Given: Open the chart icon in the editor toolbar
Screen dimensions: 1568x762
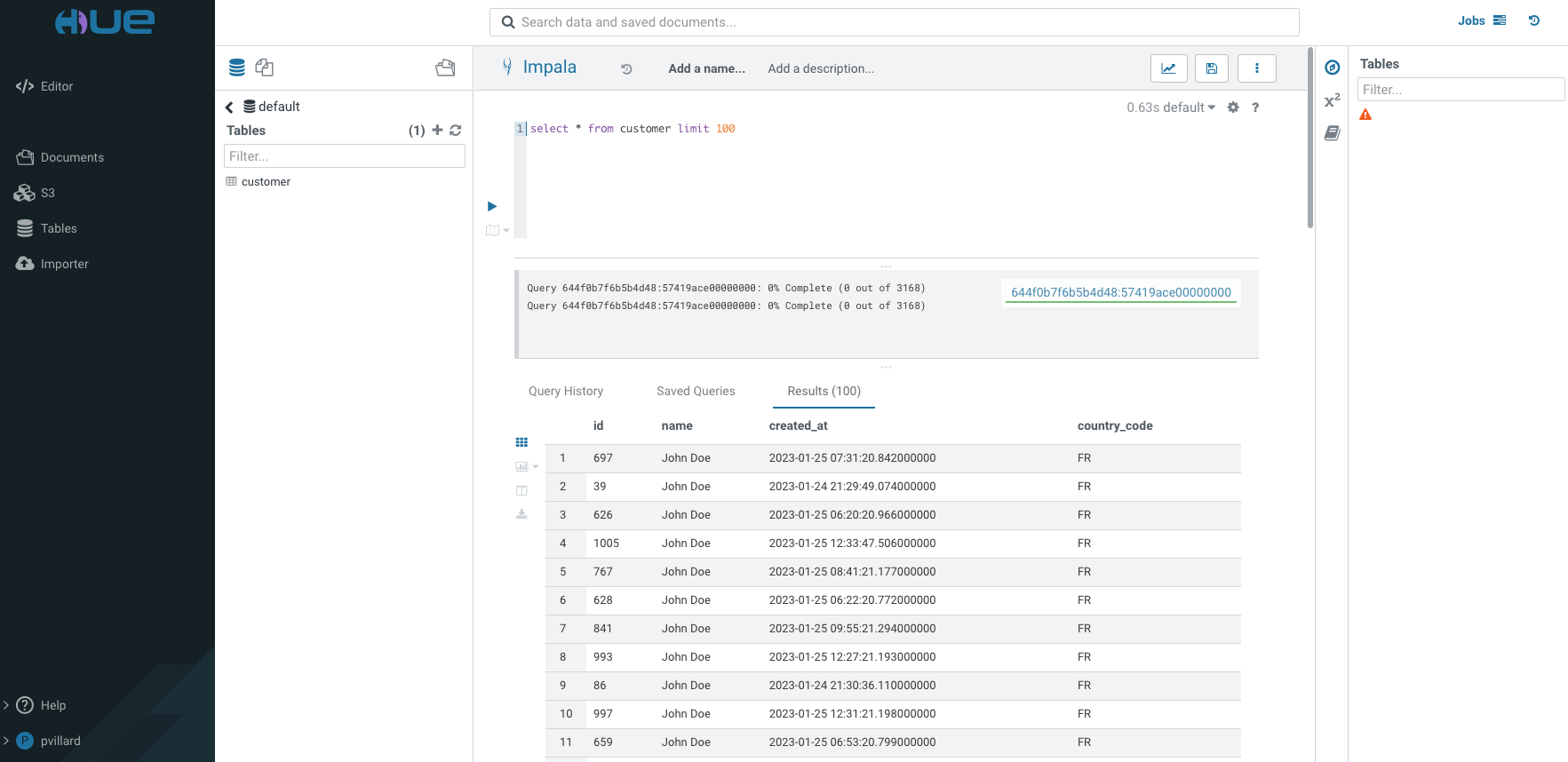Looking at the screenshot, I should [x=1168, y=68].
